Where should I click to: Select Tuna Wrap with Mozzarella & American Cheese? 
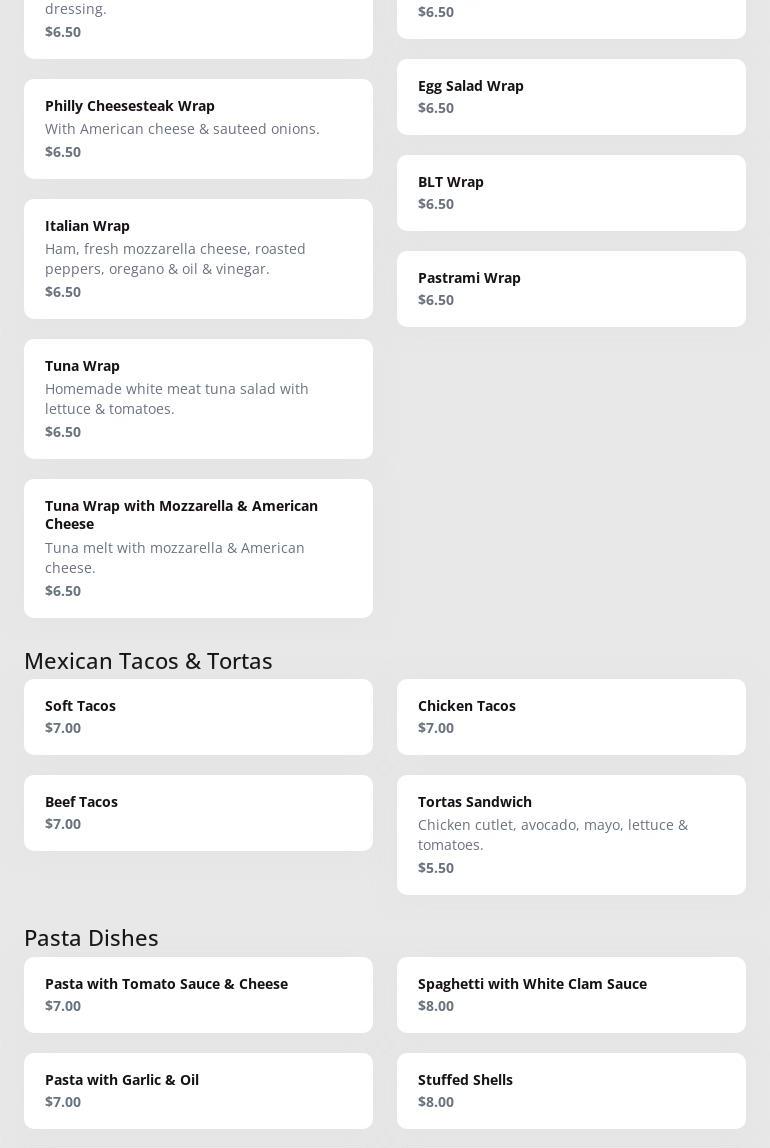point(198,547)
